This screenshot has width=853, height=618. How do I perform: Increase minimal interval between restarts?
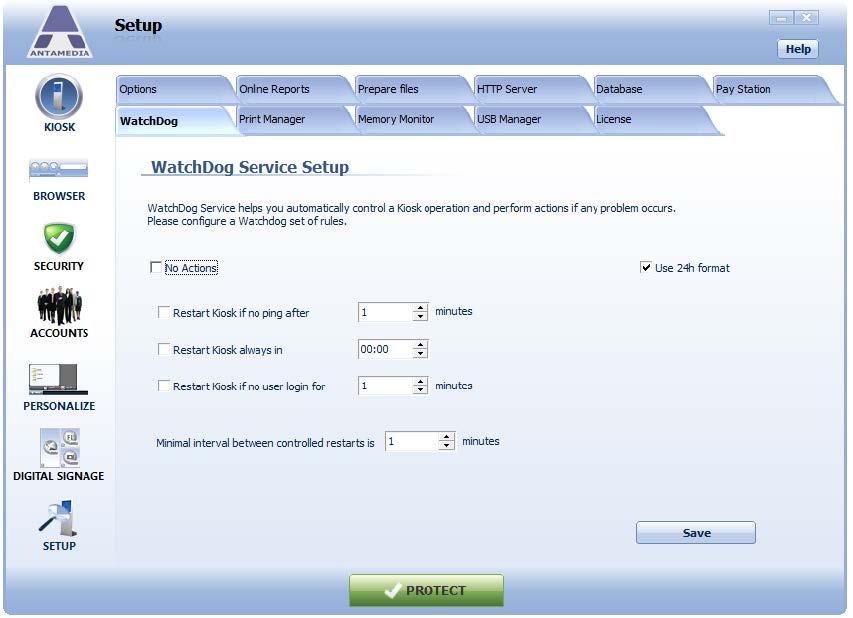click(447, 437)
